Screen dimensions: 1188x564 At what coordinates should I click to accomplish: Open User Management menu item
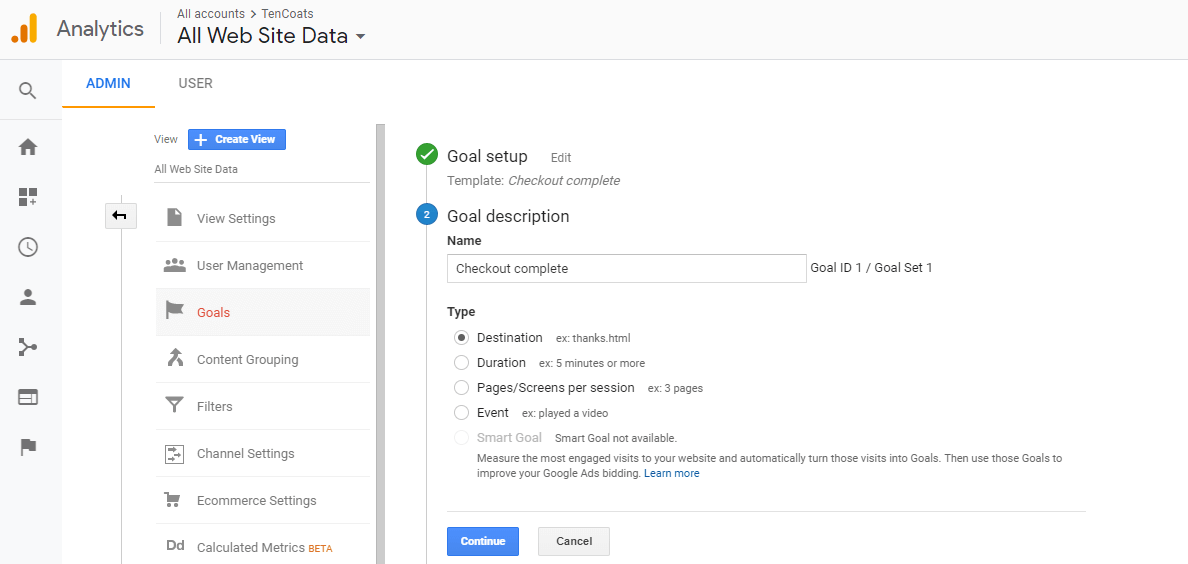click(x=262, y=265)
